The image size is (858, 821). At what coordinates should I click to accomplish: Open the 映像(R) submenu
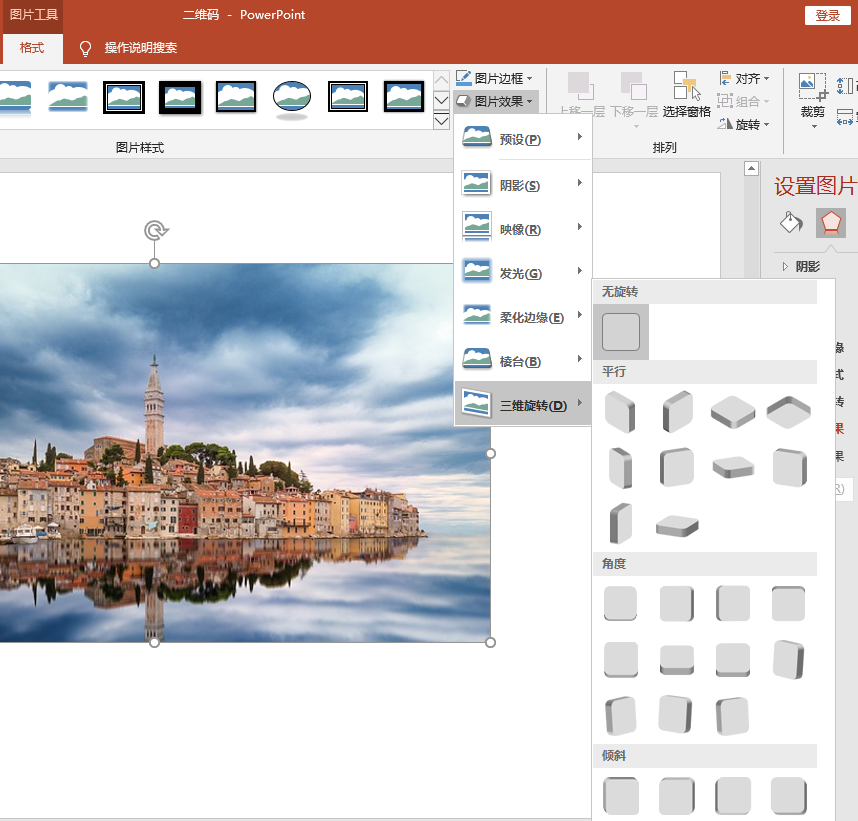point(523,229)
